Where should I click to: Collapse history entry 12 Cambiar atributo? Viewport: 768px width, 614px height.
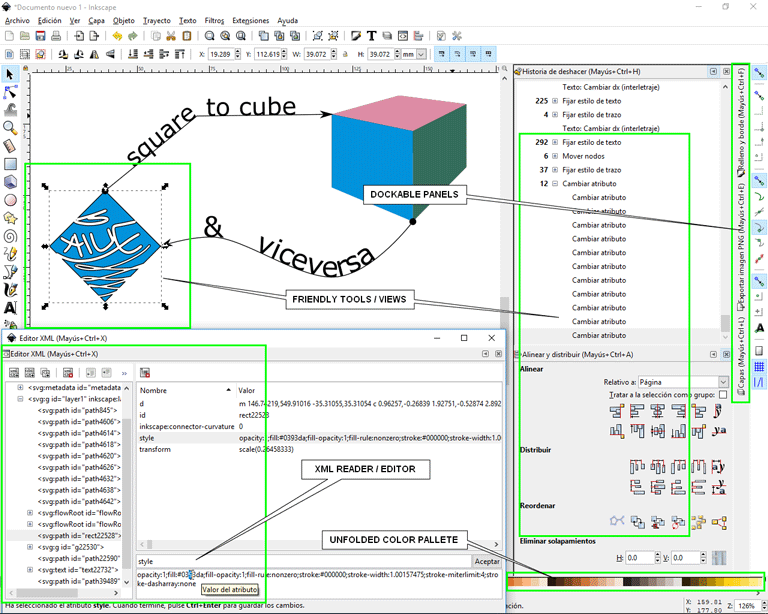[x=555, y=184]
